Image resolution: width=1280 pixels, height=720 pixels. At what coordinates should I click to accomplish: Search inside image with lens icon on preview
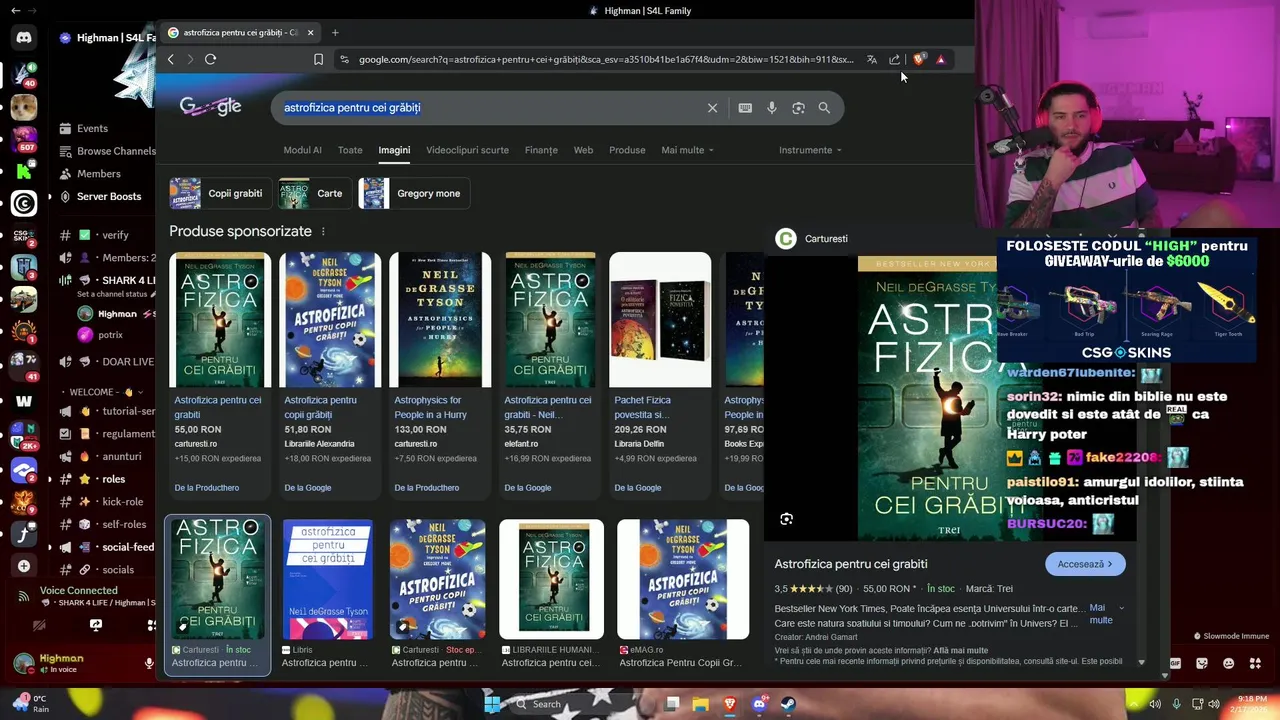[787, 519]
